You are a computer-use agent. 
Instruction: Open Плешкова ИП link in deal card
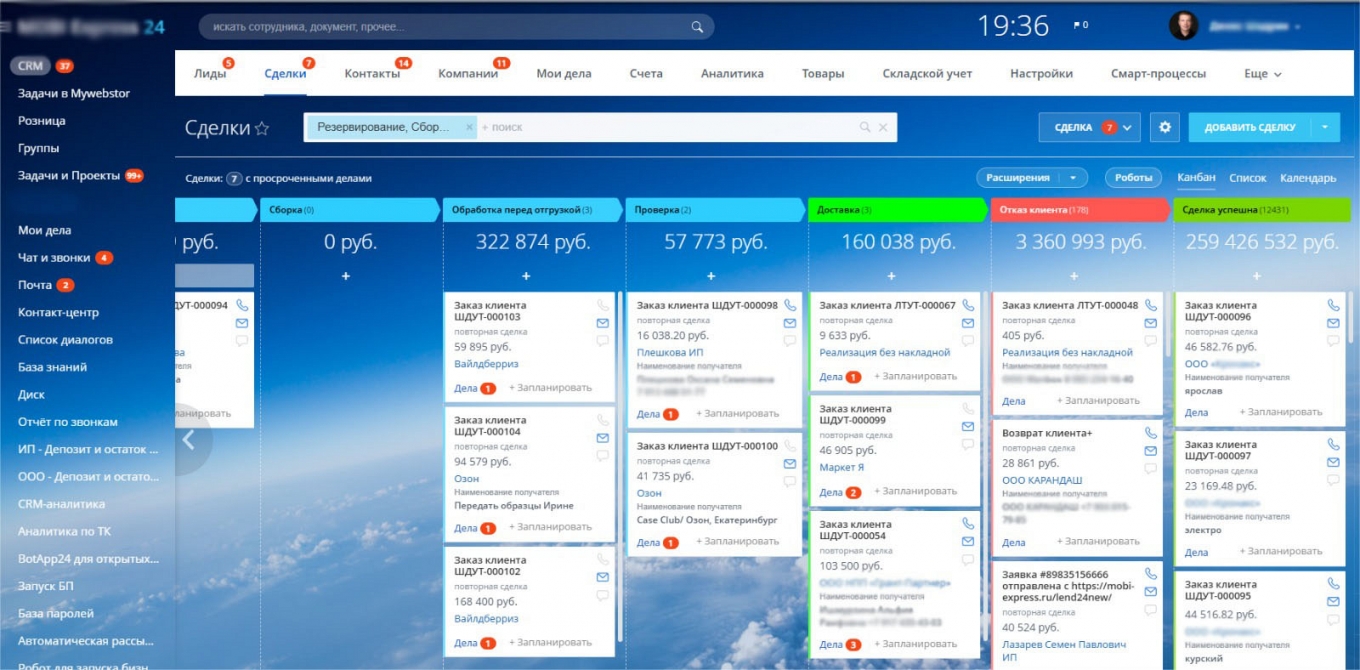point(669,353)
